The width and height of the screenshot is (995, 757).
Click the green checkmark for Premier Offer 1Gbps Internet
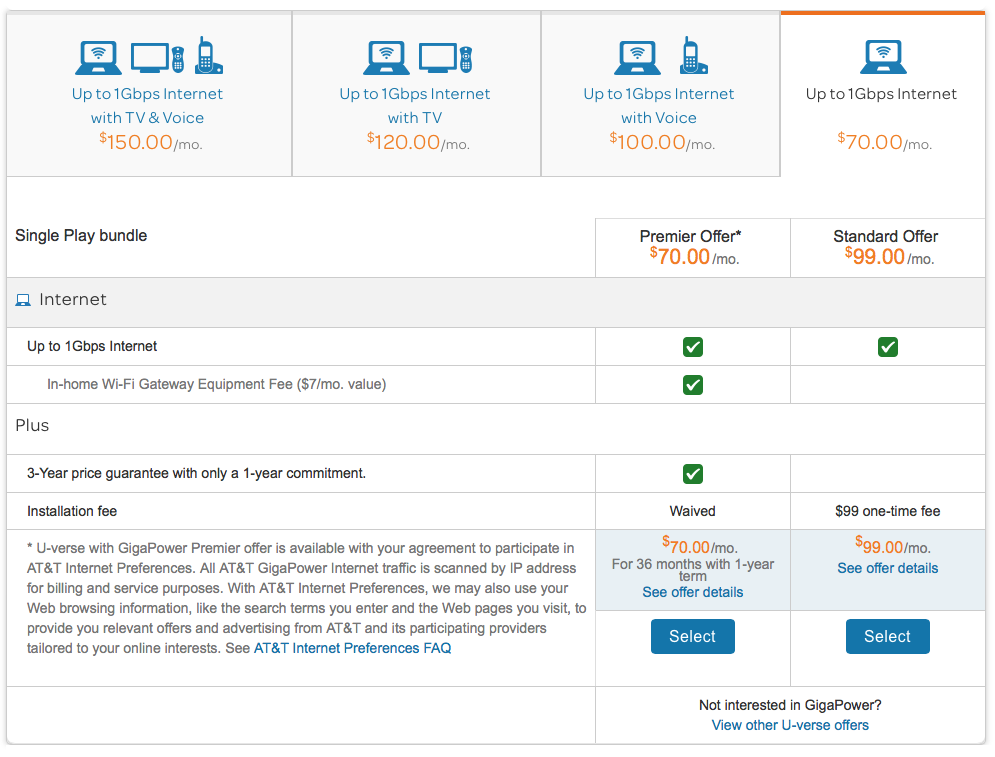pyautogui.click(x=692, y=347)
